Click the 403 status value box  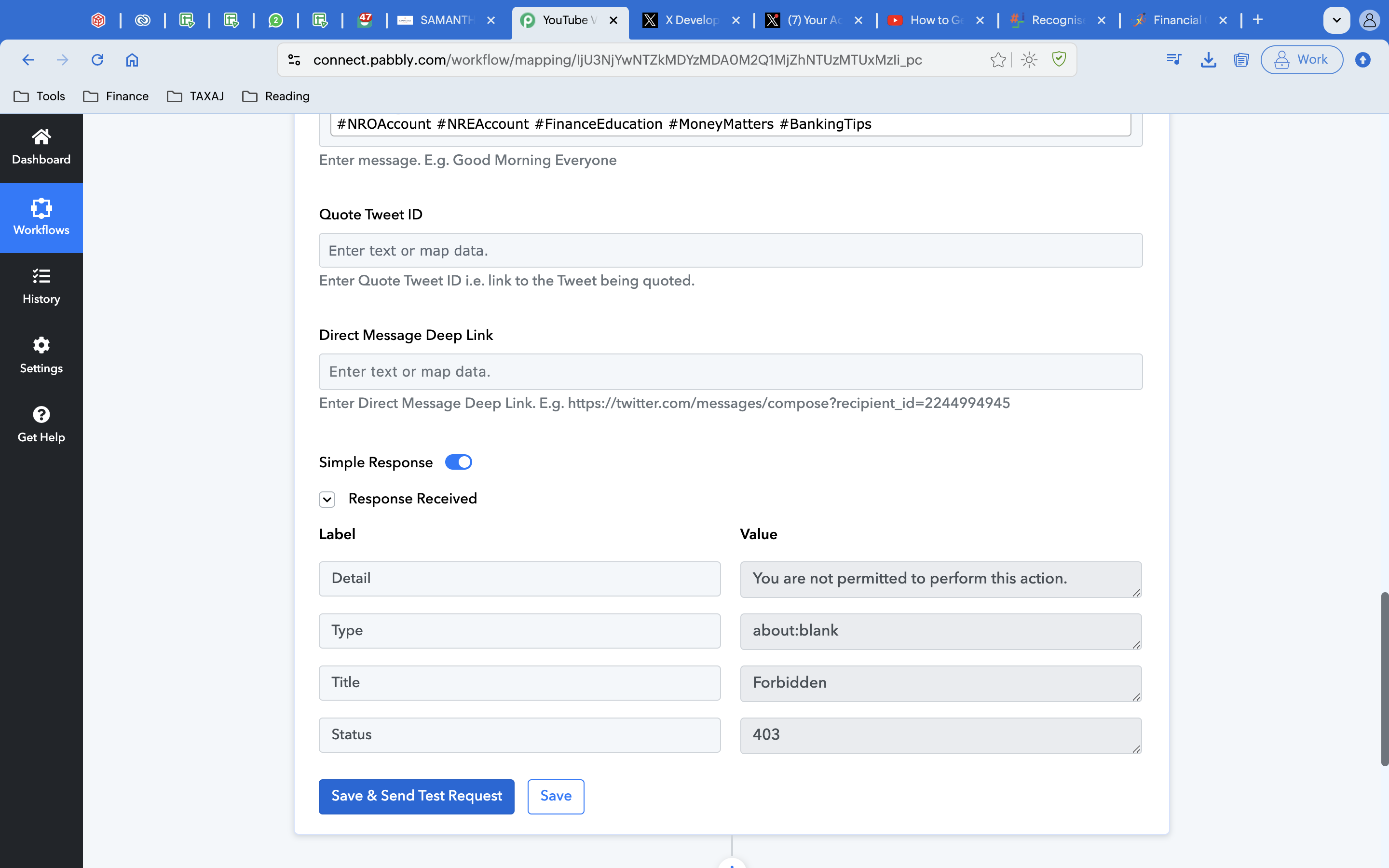click(x=941, y=735)
